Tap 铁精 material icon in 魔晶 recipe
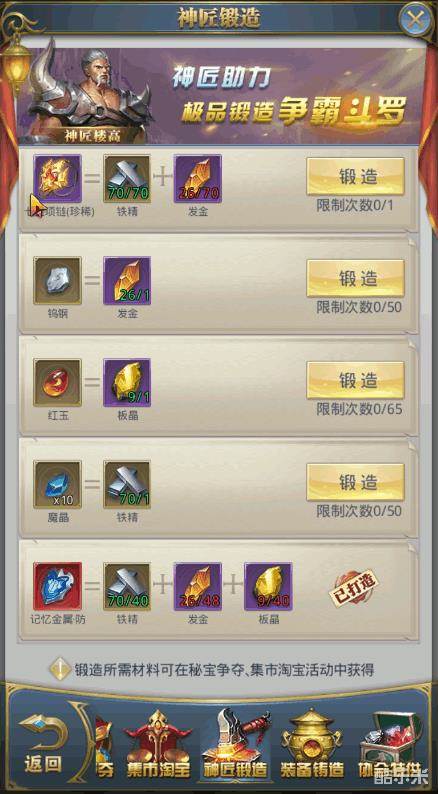438x794 pixels. pos(127,485)
